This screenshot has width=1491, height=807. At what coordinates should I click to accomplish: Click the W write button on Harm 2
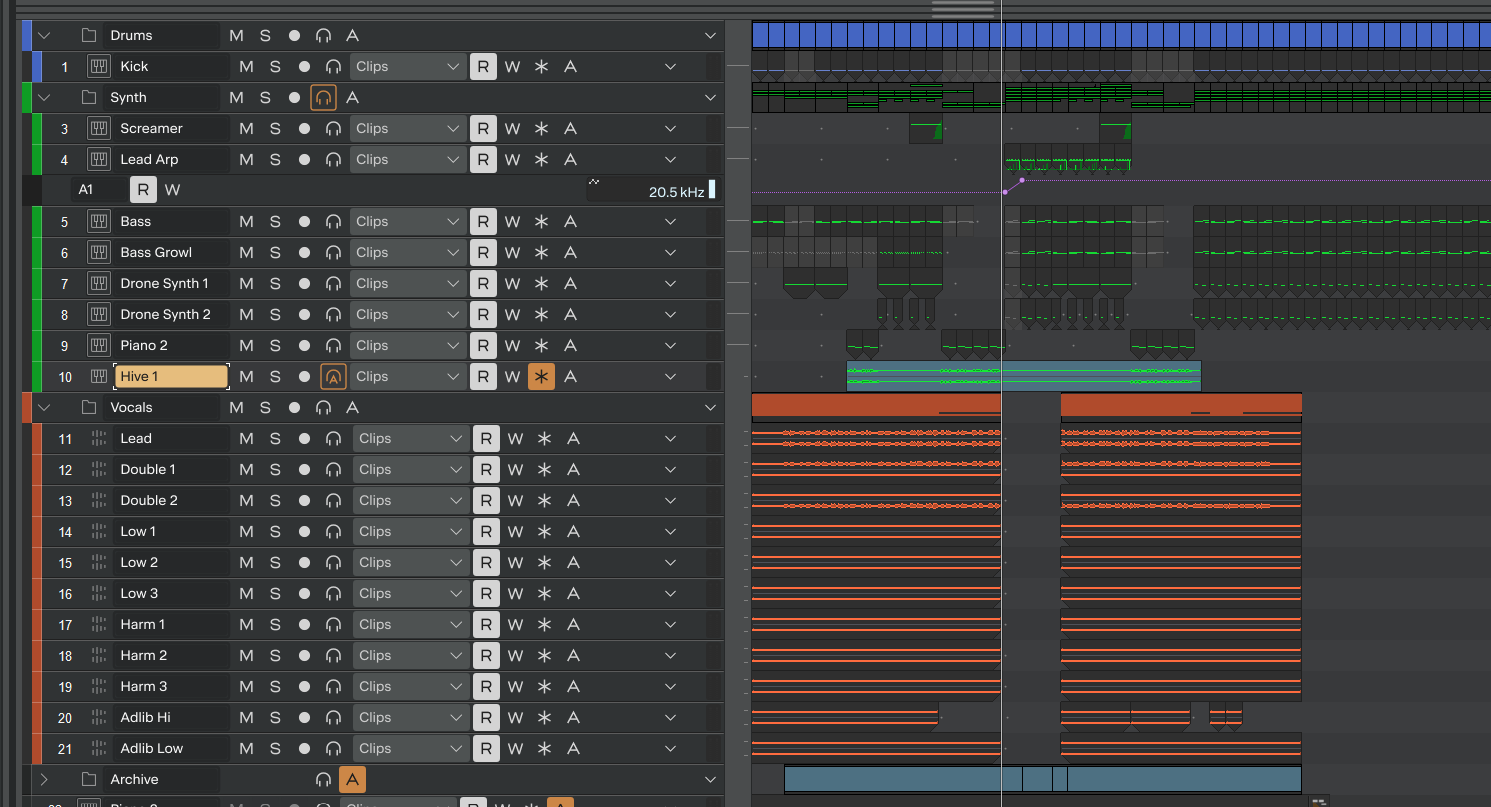pos(515,656)
